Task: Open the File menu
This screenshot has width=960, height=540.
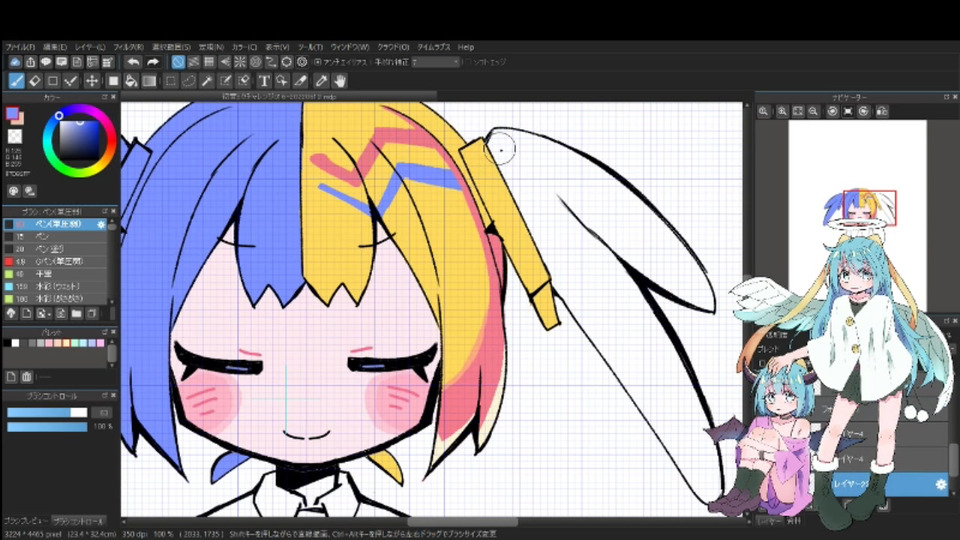Action: [20, 47]
